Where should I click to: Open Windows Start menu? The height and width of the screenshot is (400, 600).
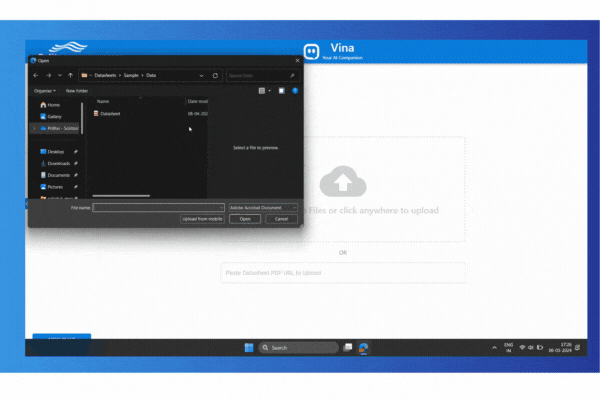249,347
